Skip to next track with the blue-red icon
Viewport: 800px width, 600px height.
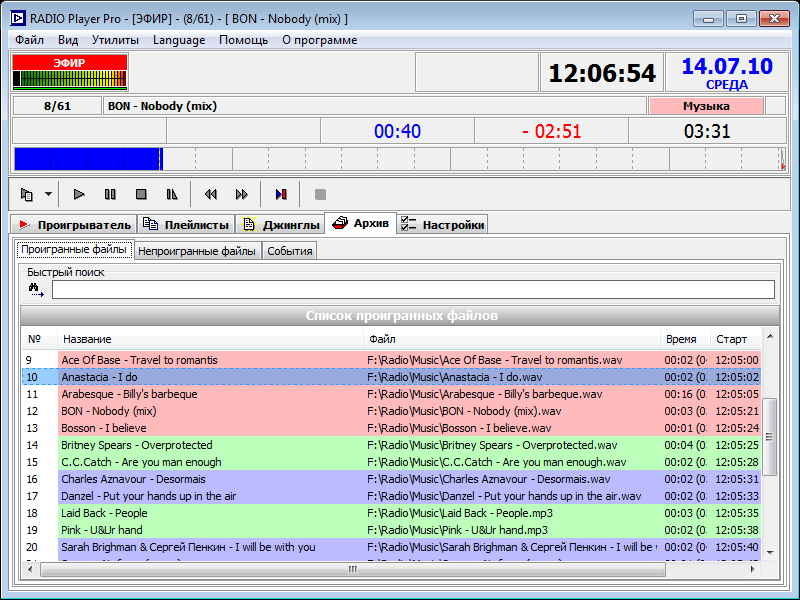click(x=281, y=194)
